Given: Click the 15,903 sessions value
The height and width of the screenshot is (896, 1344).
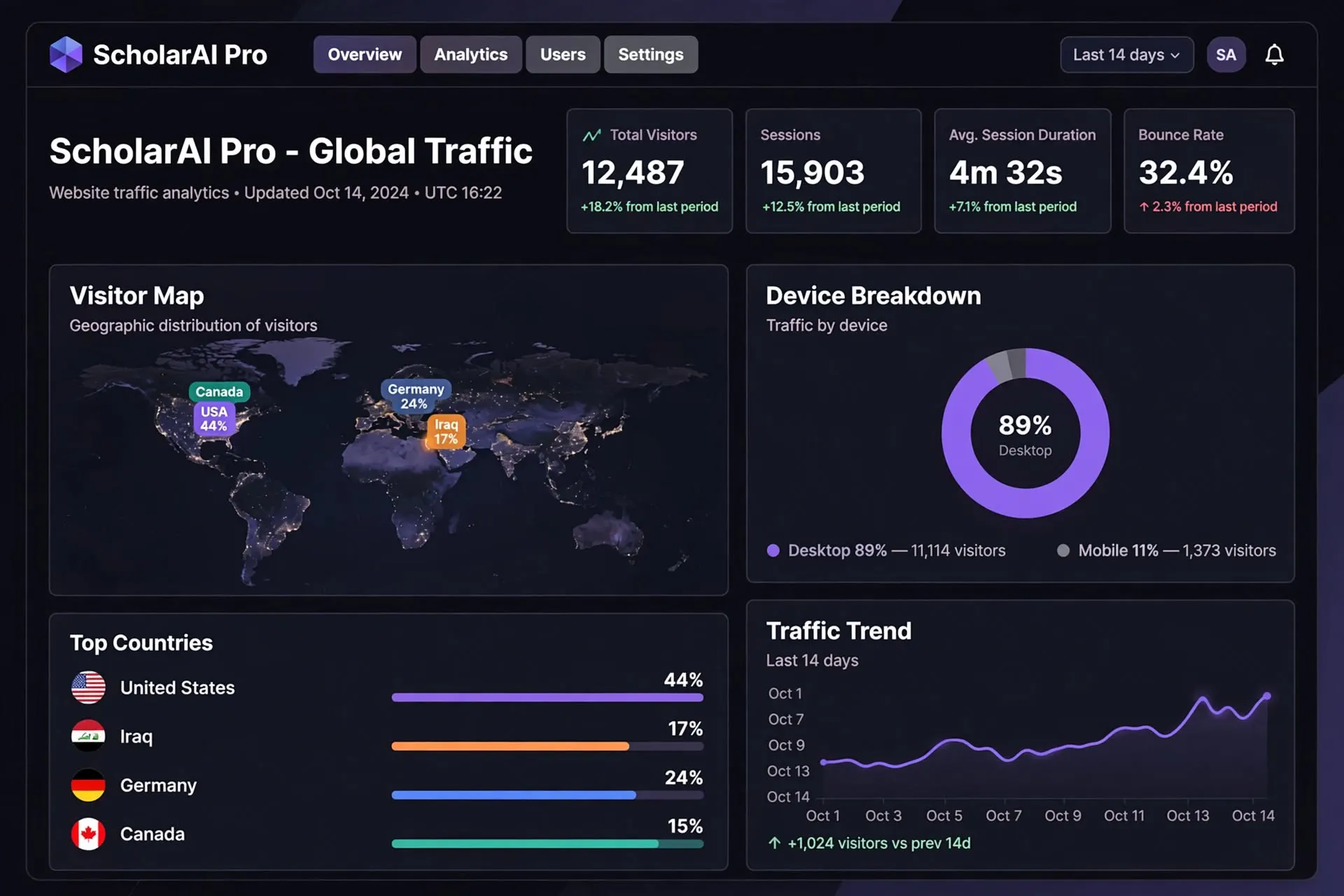Looking at the screenshot, I should 813,172.
